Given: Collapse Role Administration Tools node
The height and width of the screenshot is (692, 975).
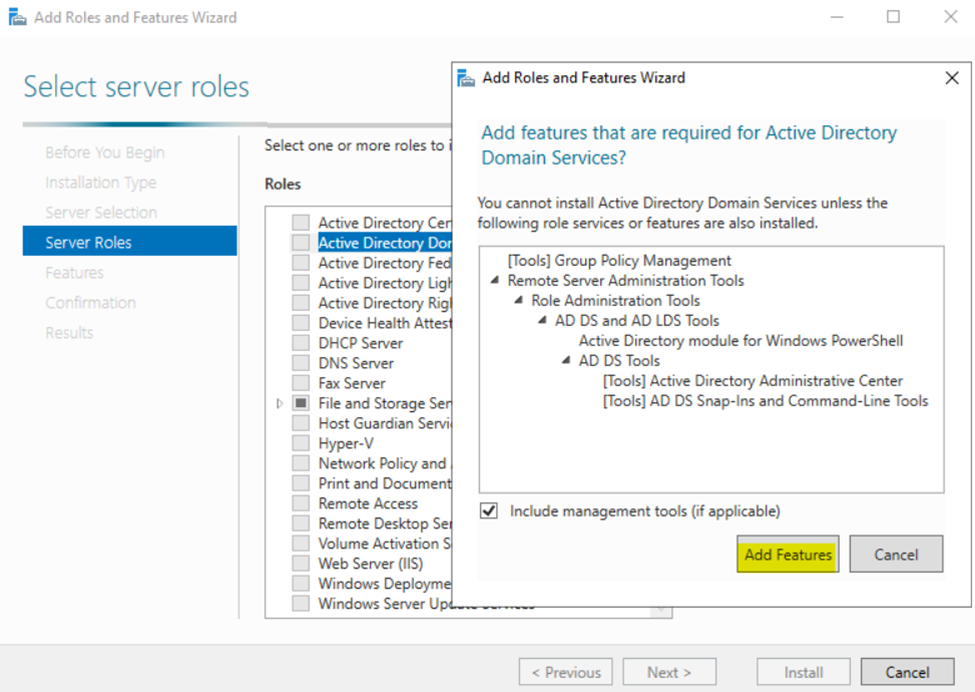Looking at the screenshot, I should coord(519,300).
